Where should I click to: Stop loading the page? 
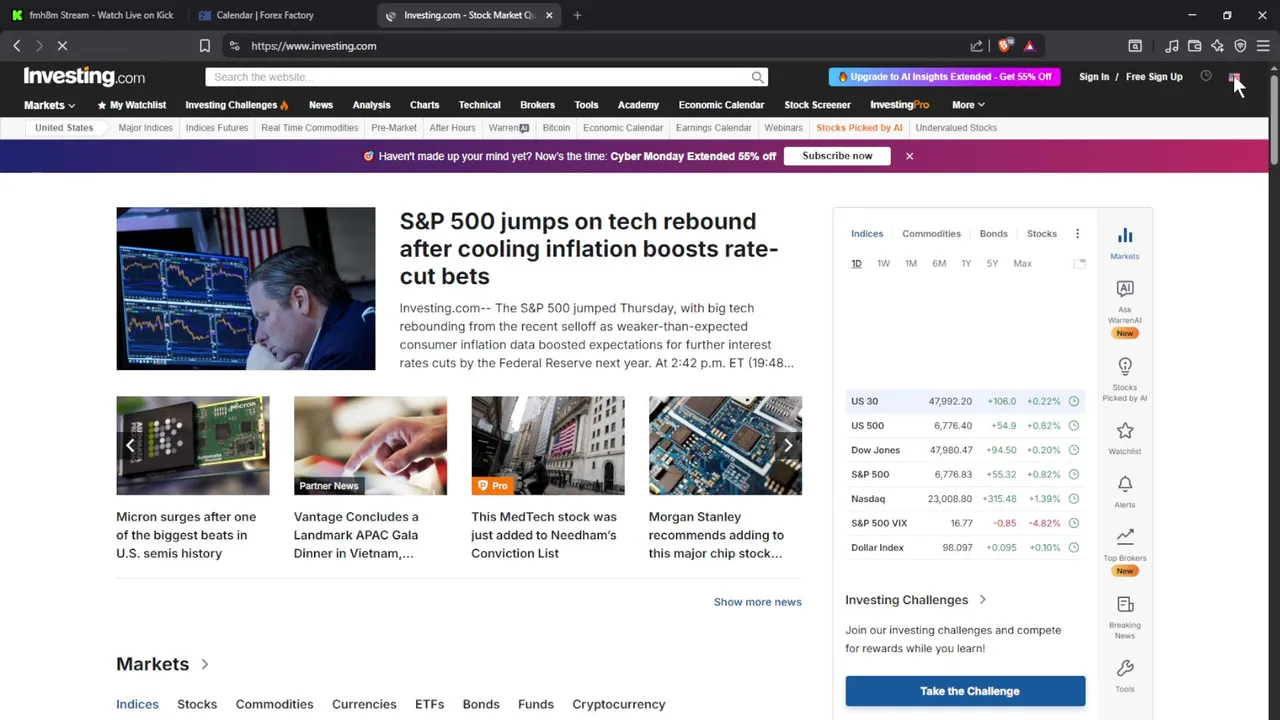click(62, 46)
